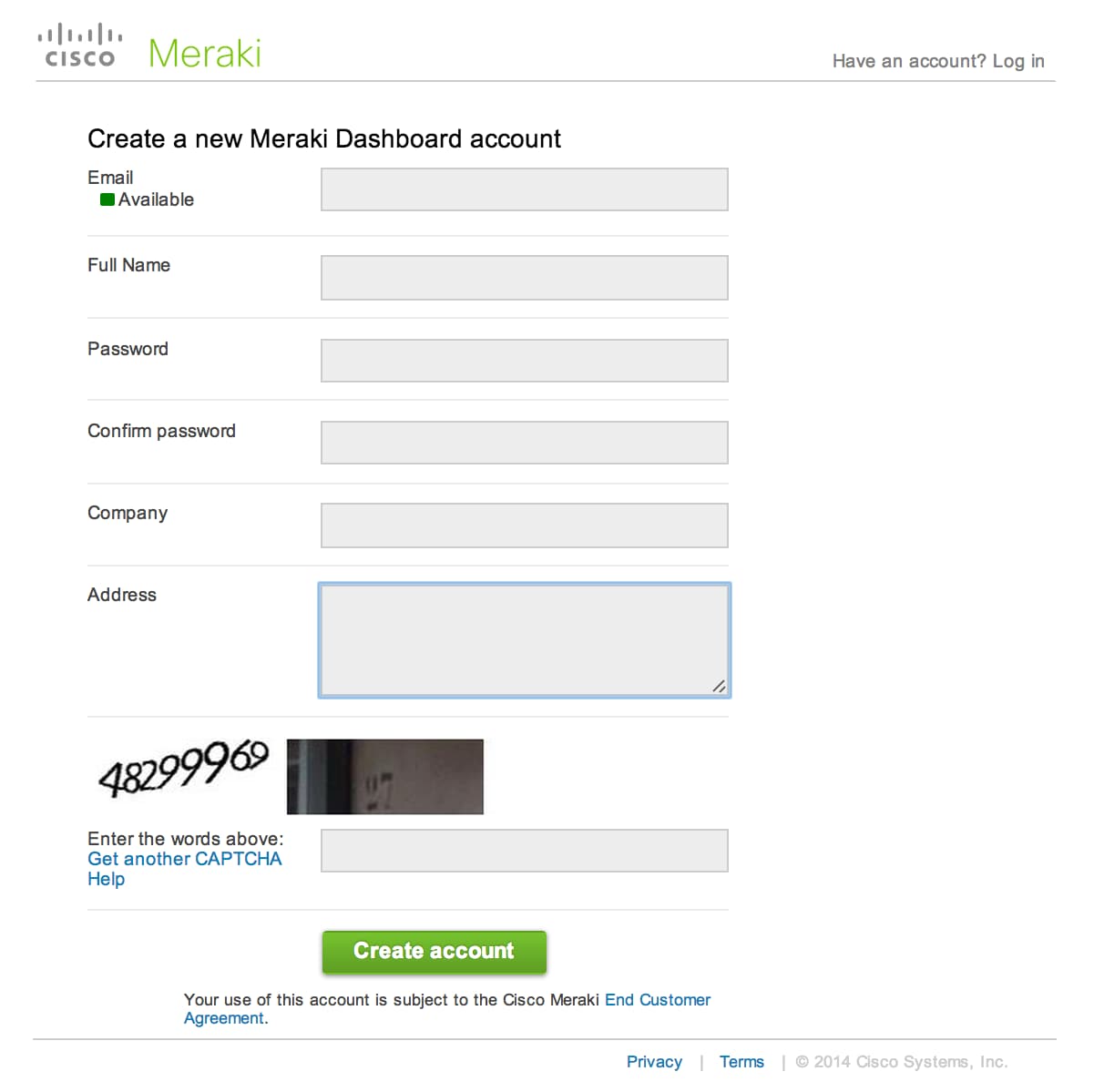This screenshot has width=1094, height=1092.
Task: Open the Privacy footer link
Action: click(654, 1062)
